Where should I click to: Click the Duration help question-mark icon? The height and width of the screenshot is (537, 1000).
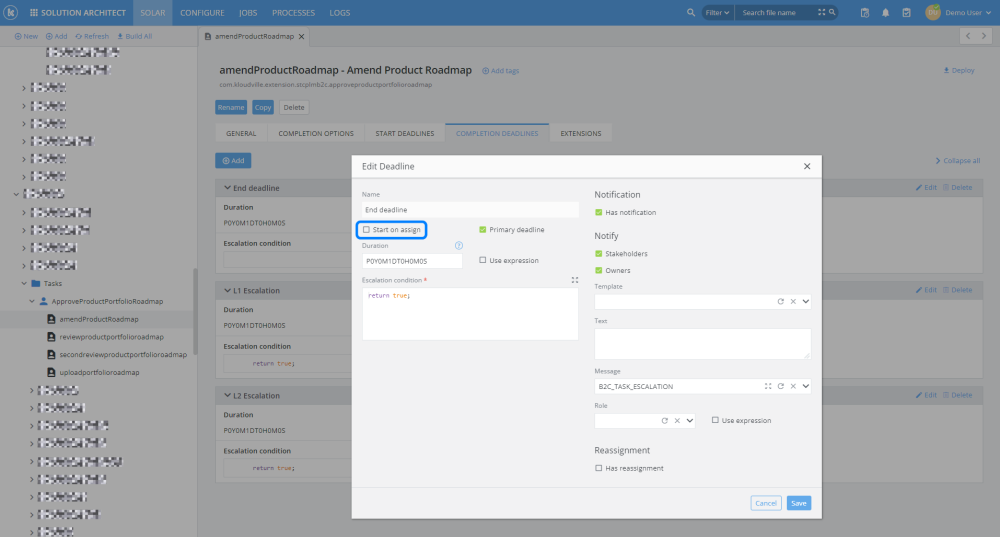click(x=459, y=245)
